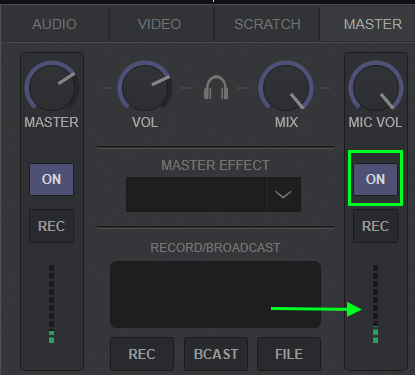Click the MIC VOL label
The width and height of the screenshot is (415, 375).
point(375,122)
